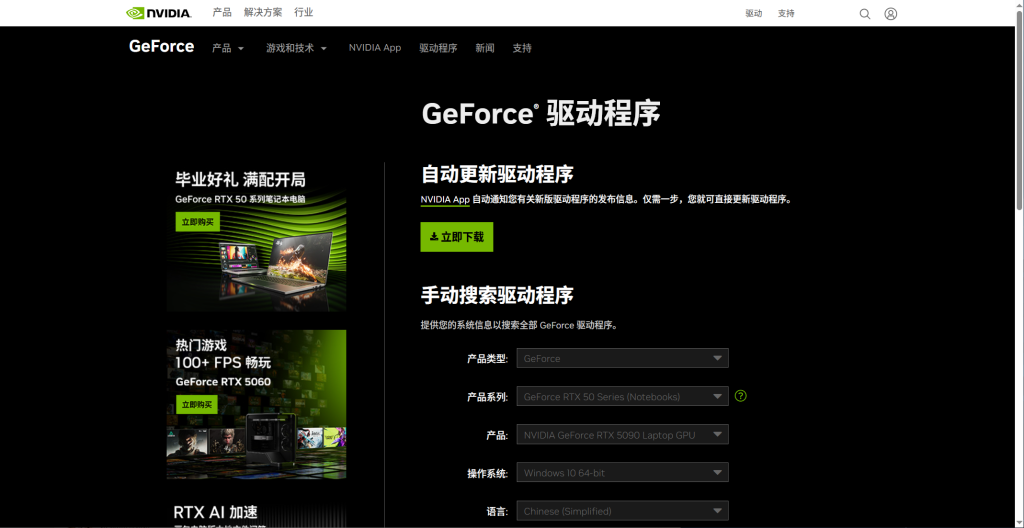Click the page vertical scrollbar thumb
1024x528 pixels.
click(x=1019, y=110)
